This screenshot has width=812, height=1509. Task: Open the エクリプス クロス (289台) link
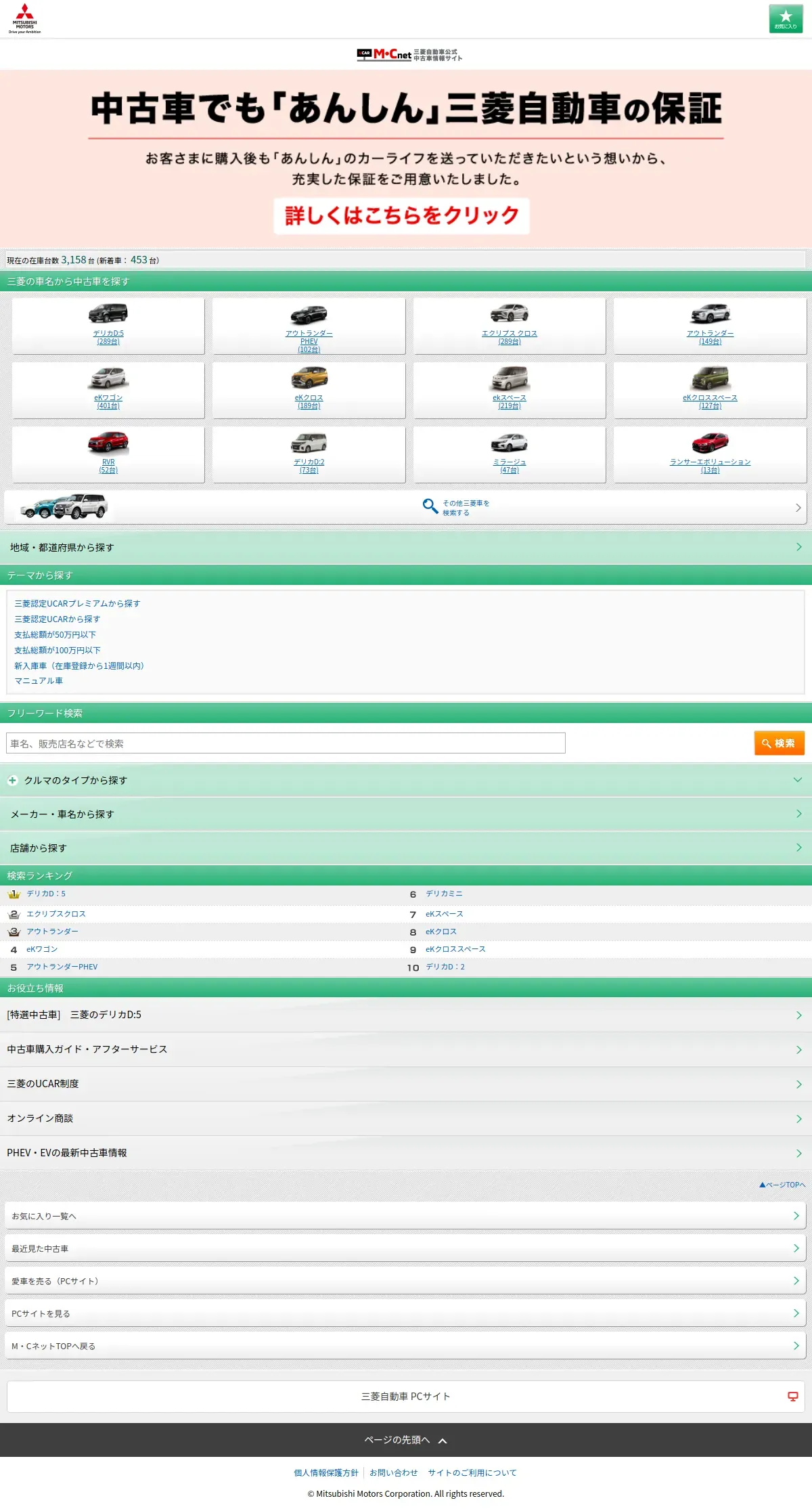tap(510, 337)
